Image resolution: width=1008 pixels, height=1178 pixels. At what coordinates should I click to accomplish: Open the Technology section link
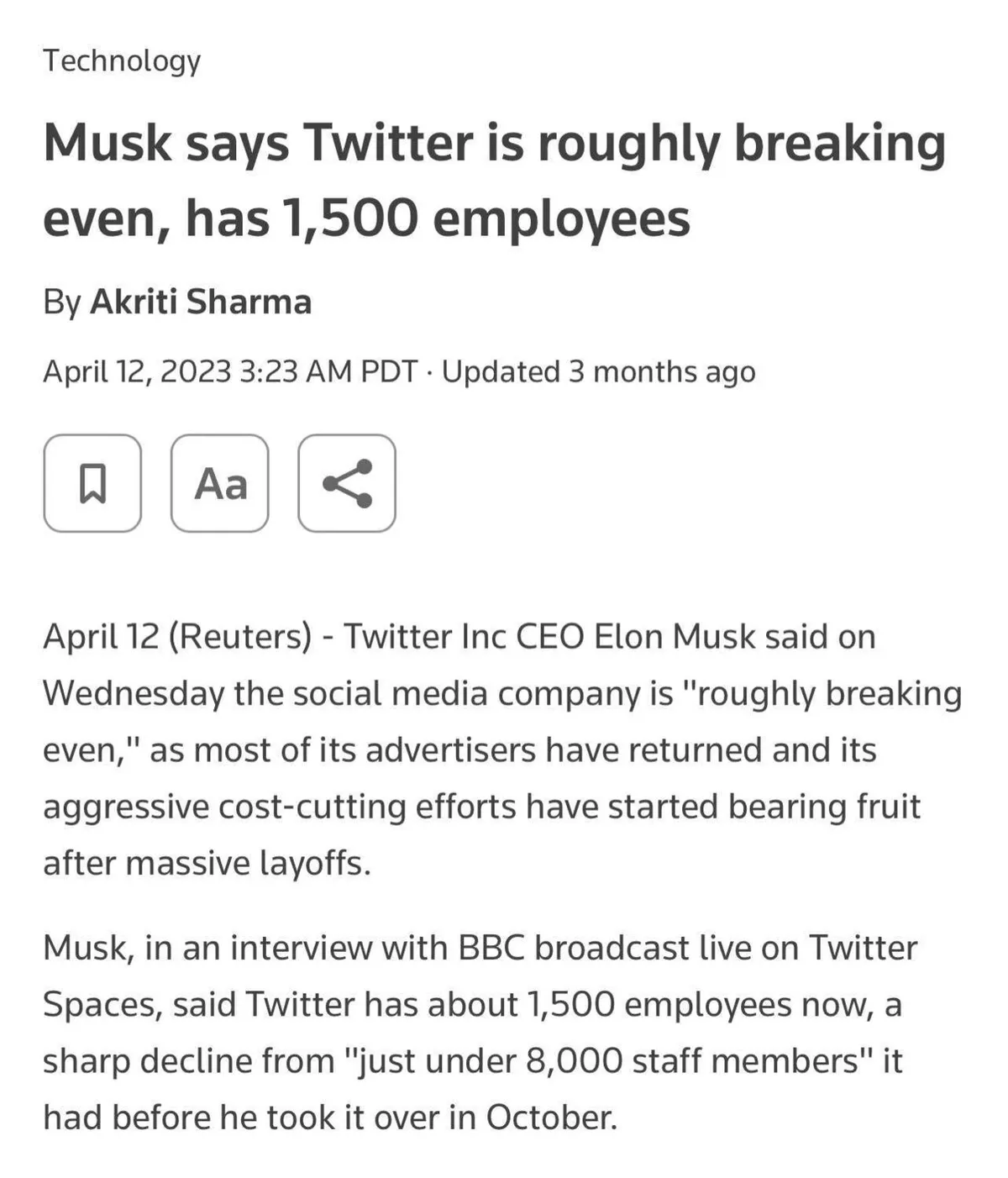coord(122,60)
